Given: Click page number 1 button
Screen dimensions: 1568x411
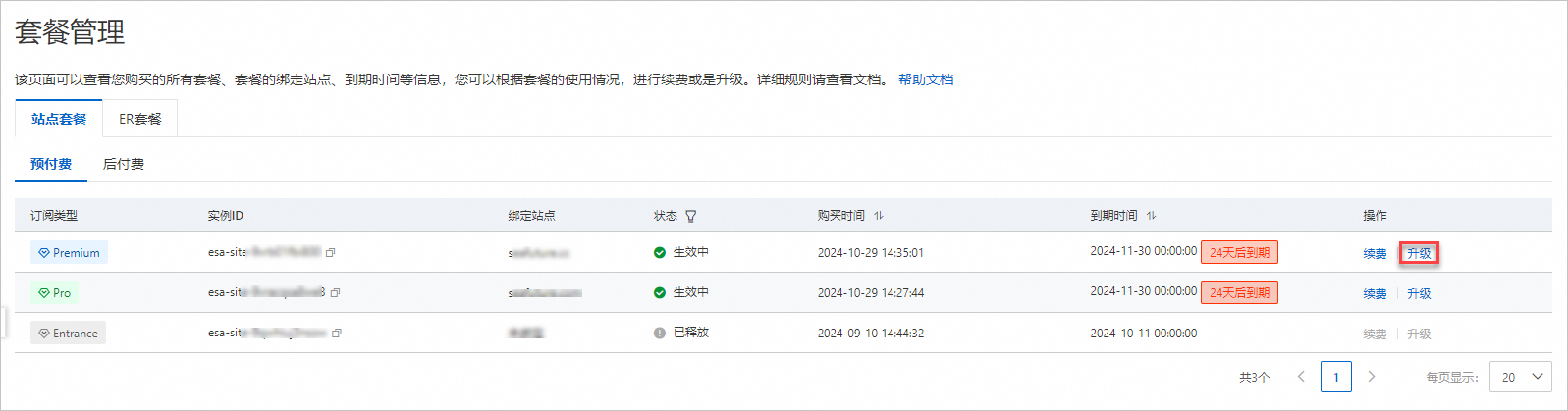Looking at the screenshot, I should [1336, 377].
